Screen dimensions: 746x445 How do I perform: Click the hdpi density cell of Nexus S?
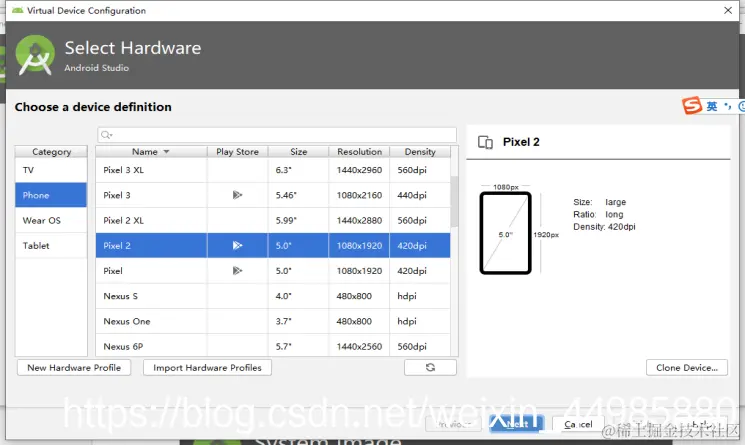(420, 296)
